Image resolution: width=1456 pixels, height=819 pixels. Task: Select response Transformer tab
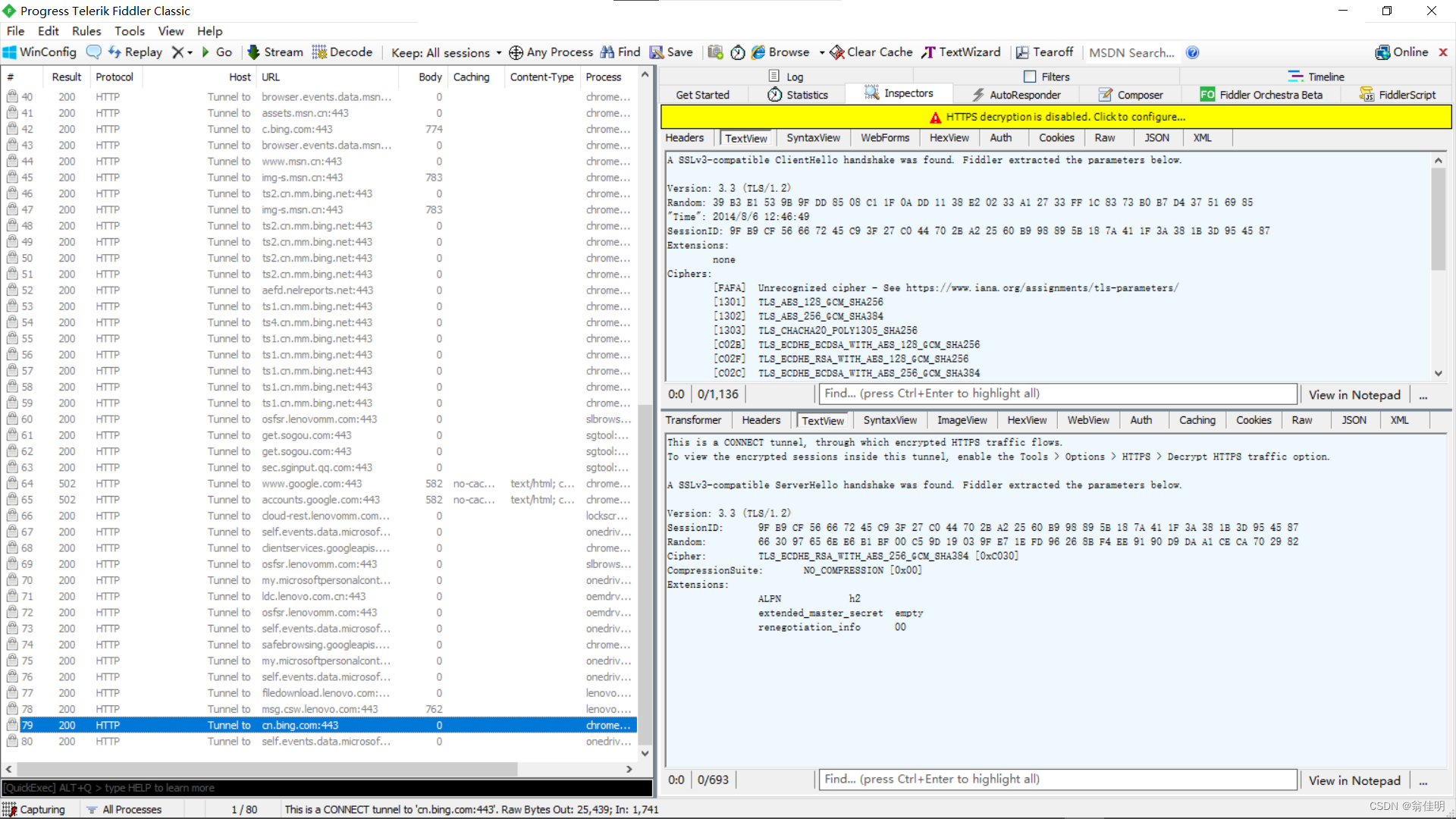pyautogui.click(x=693, y=420)
